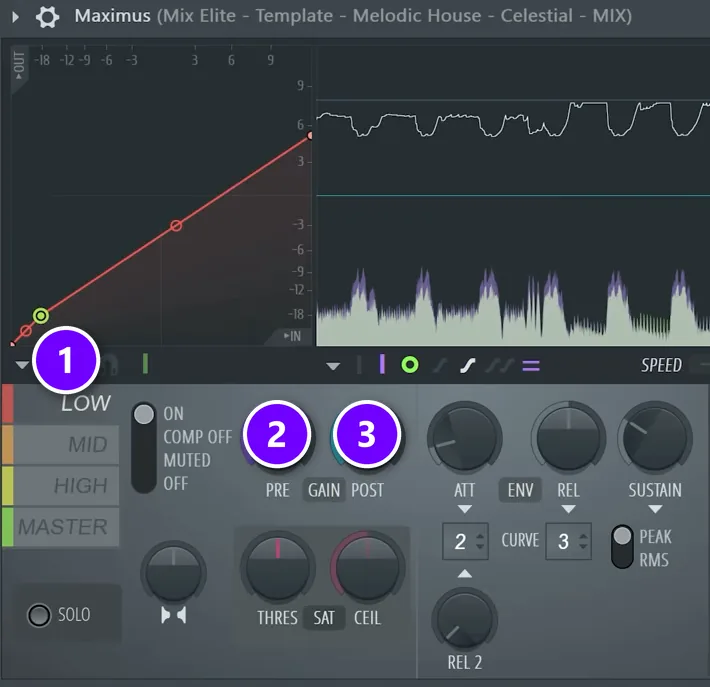
Task: Click the IN axis label
Action: (292, 336)
